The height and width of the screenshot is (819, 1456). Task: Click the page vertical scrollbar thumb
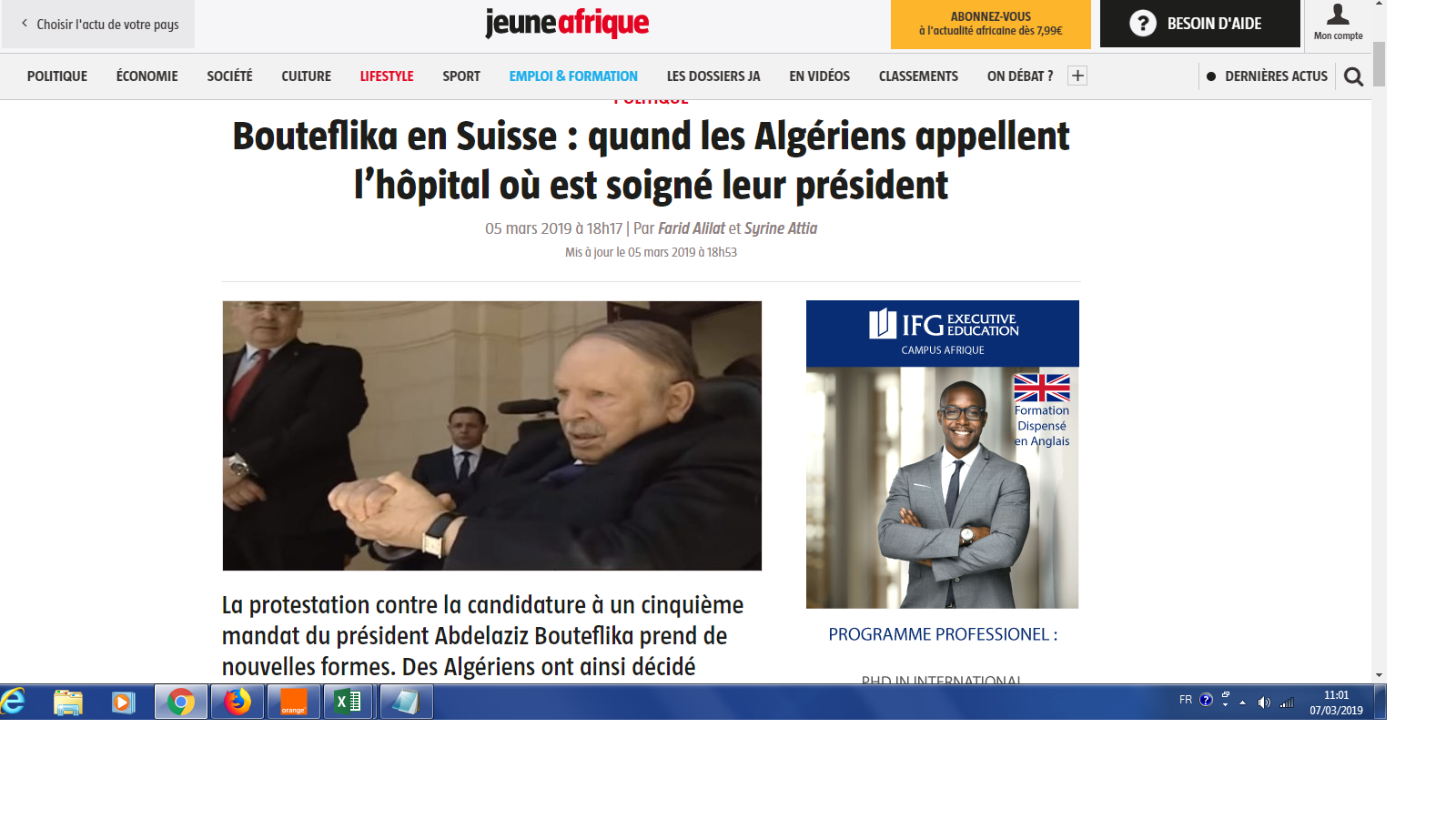click(x=1379, y=64)
